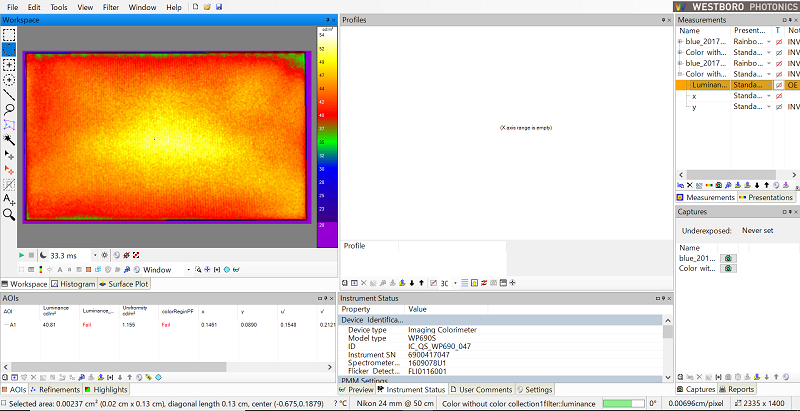
Task: Click the AOIs horizontal scrollbar
Action: point(118,367)
